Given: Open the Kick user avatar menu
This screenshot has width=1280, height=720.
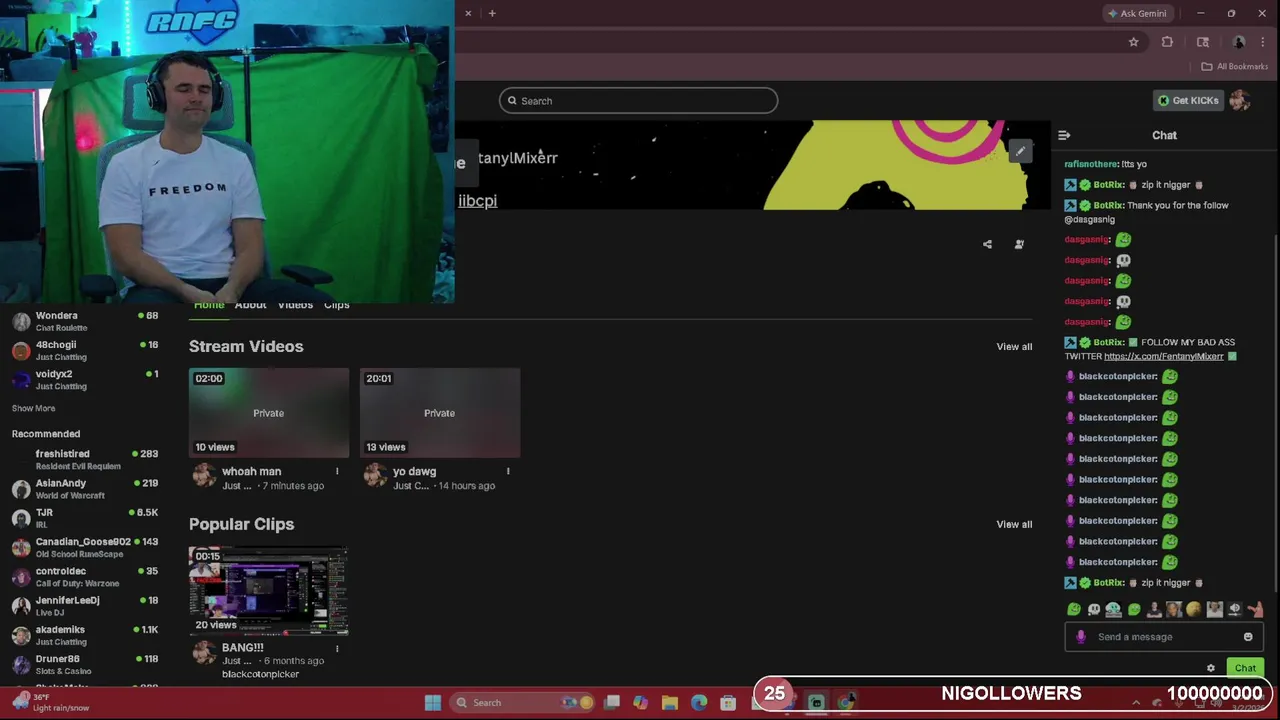Looking at the screenshot, I should tap(1240, 100).
